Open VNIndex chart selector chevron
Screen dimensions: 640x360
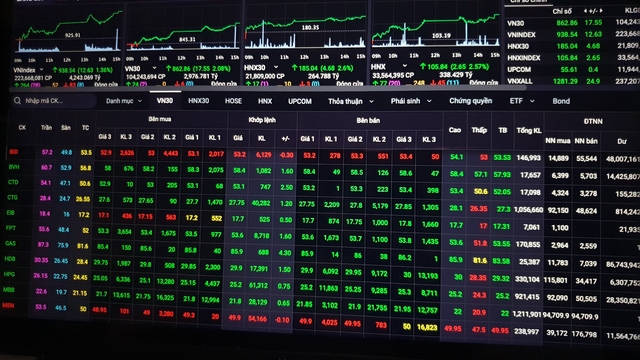41,70
